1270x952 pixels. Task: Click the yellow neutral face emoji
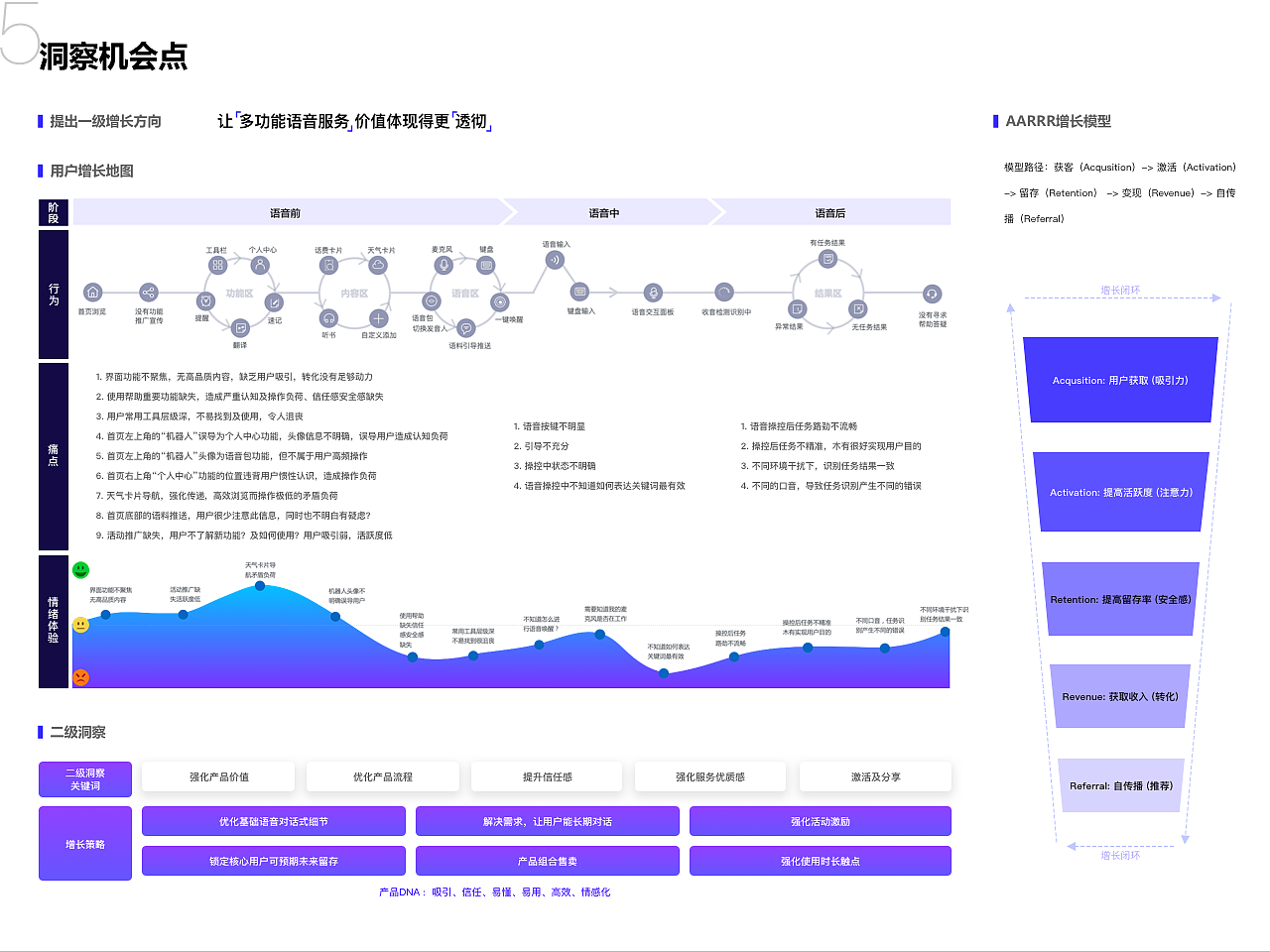click(x=81, y=625)
